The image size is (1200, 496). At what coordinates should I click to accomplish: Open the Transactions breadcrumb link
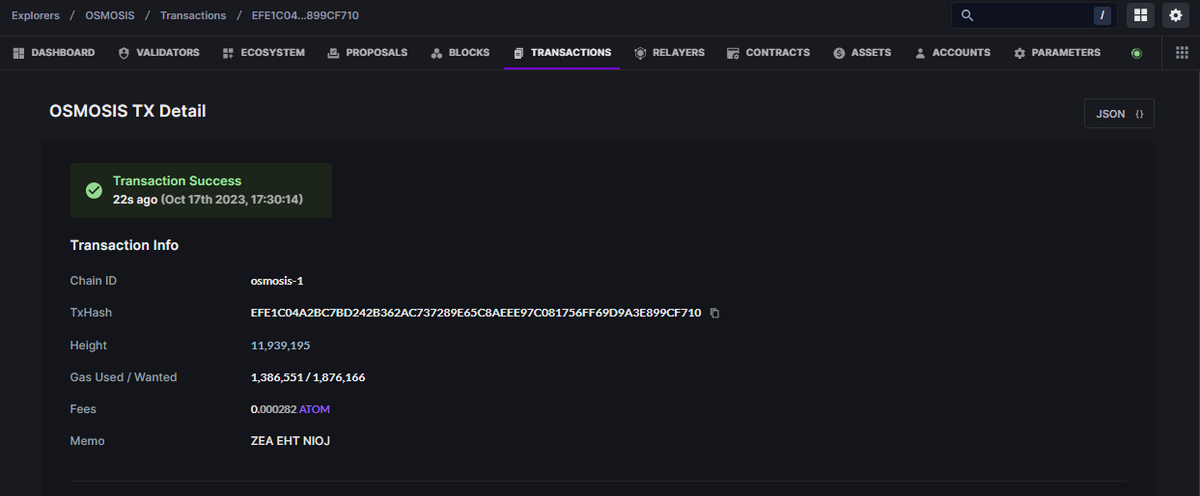[x=193, y=16]
